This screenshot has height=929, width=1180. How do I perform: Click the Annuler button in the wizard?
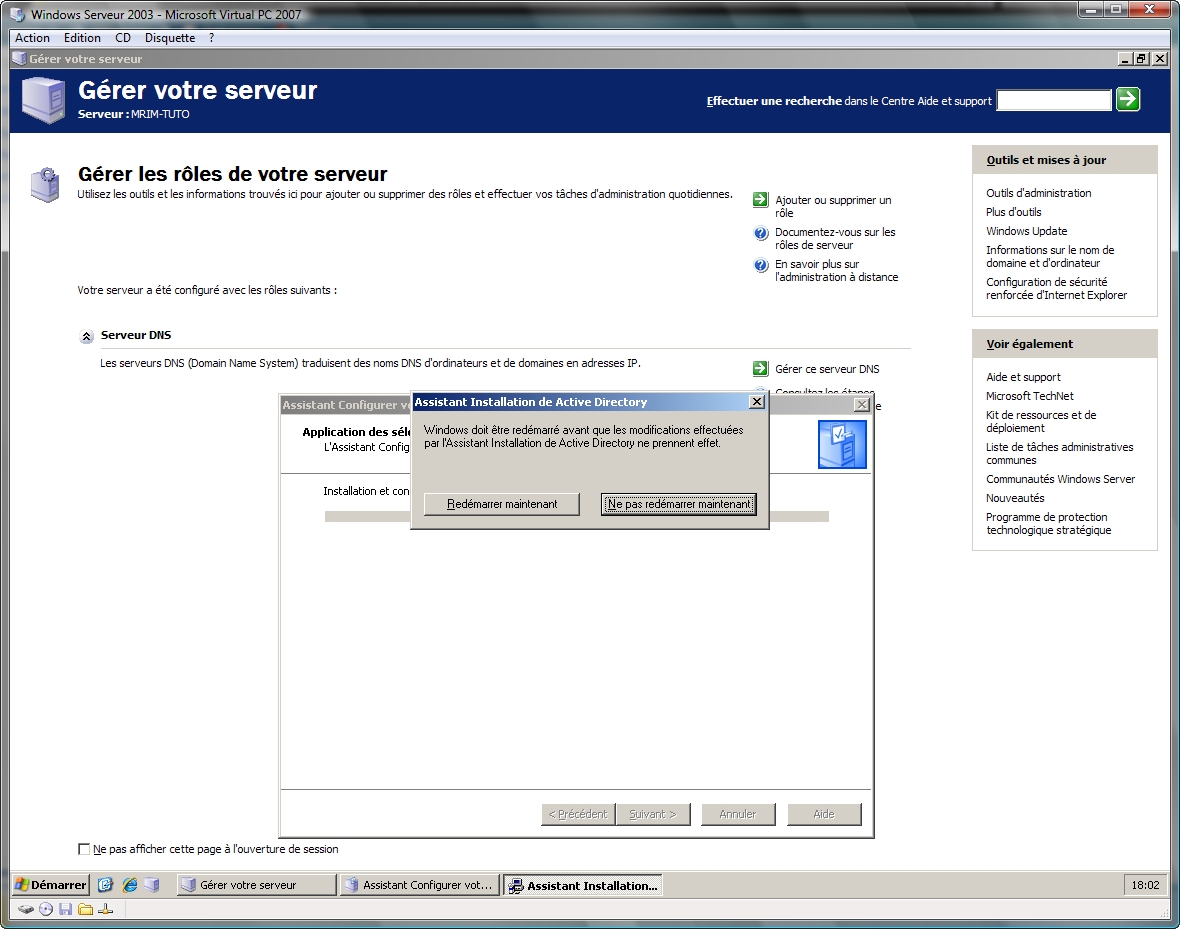pos(738,815)
